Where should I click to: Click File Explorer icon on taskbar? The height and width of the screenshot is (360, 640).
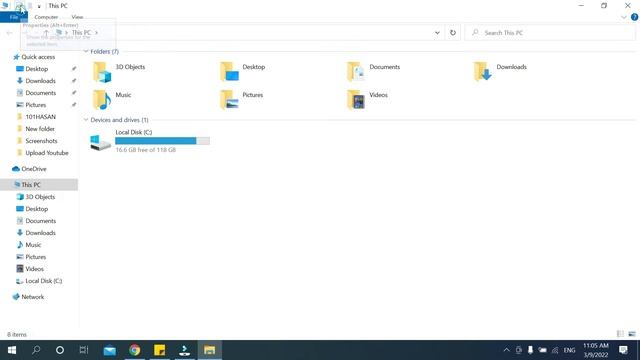(209, 350)
